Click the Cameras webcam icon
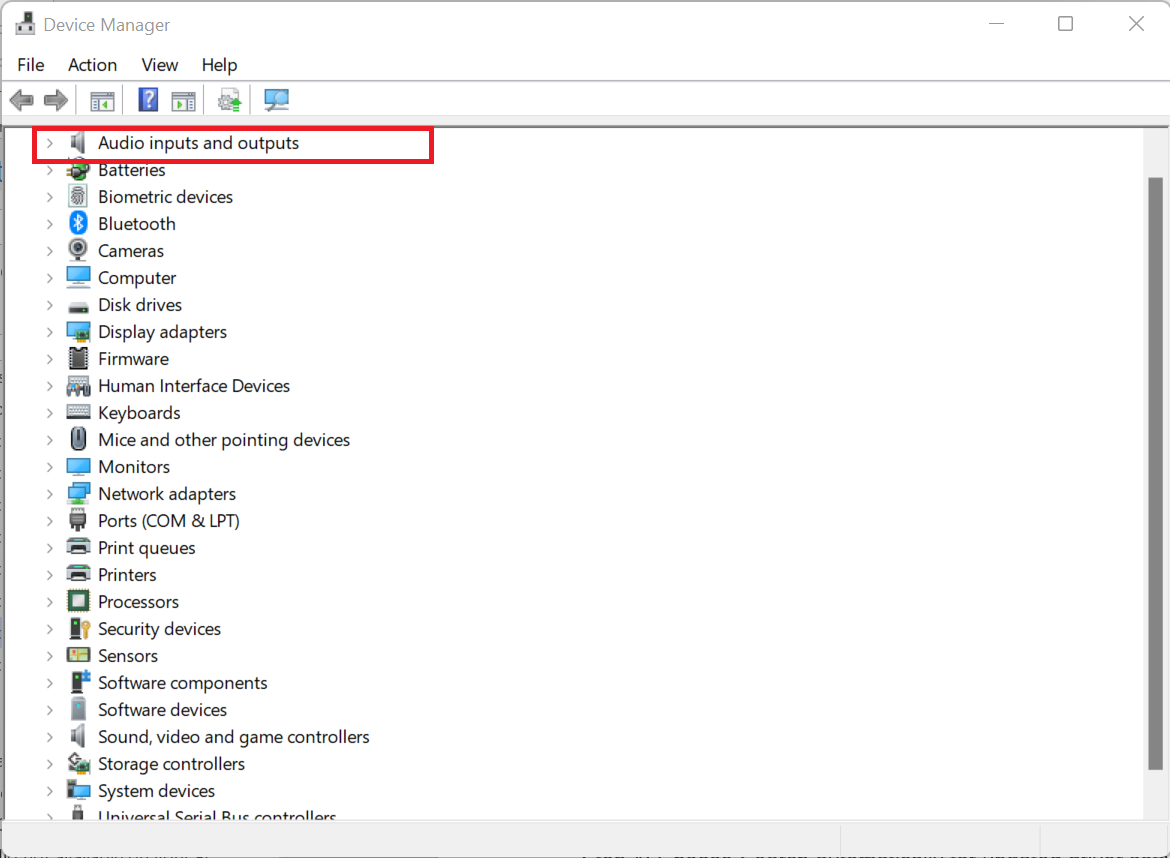The width and height of the screenshot is (1170, 858). [78, 251]
